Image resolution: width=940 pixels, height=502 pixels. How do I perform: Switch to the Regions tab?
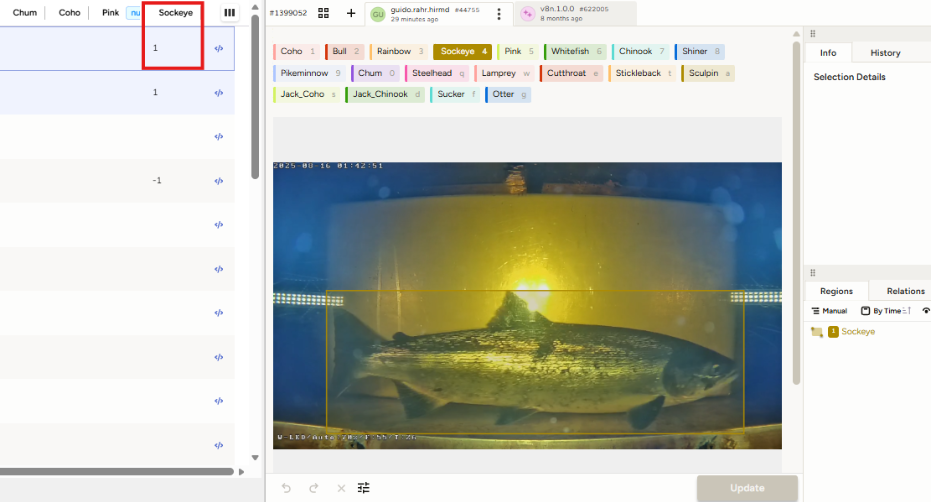tap(836, 291)
